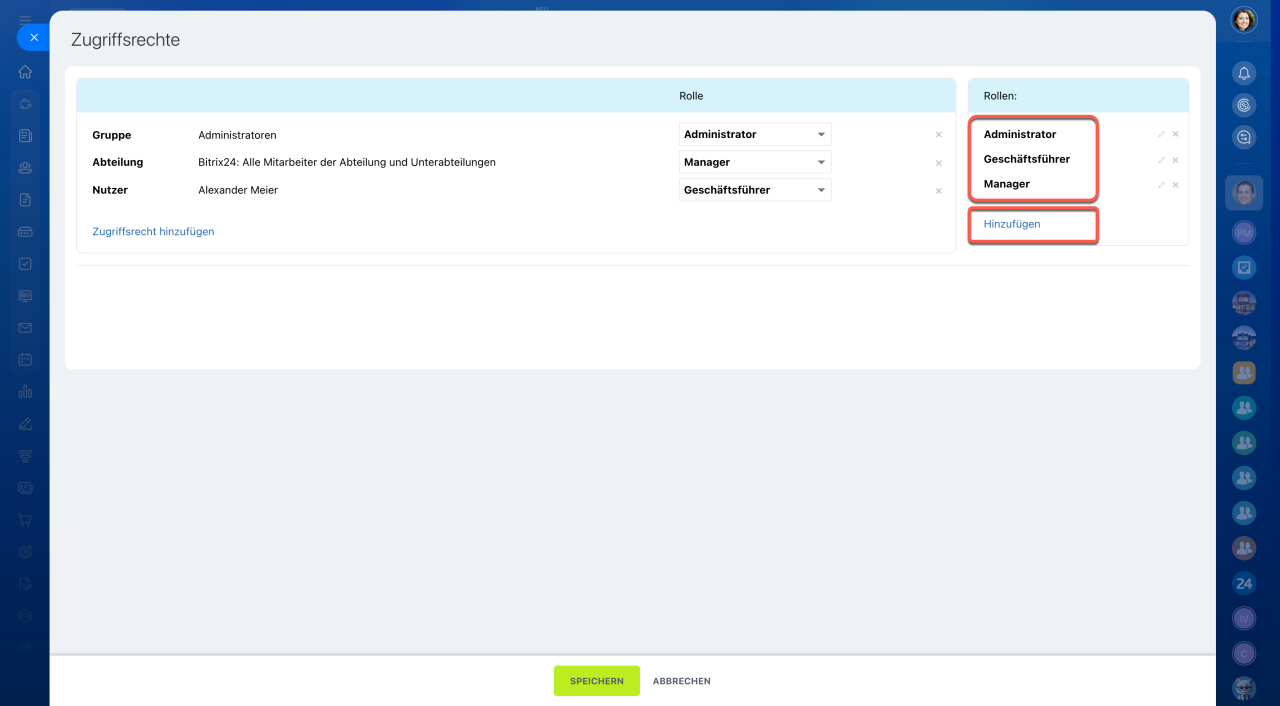Open the home icon in left sidebar

coord(25,72)
